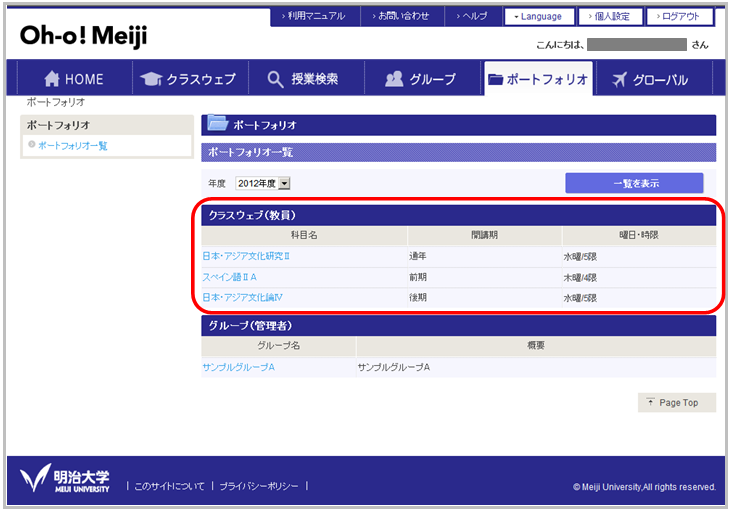Open ヘルプ link

(x=473, y=16)
